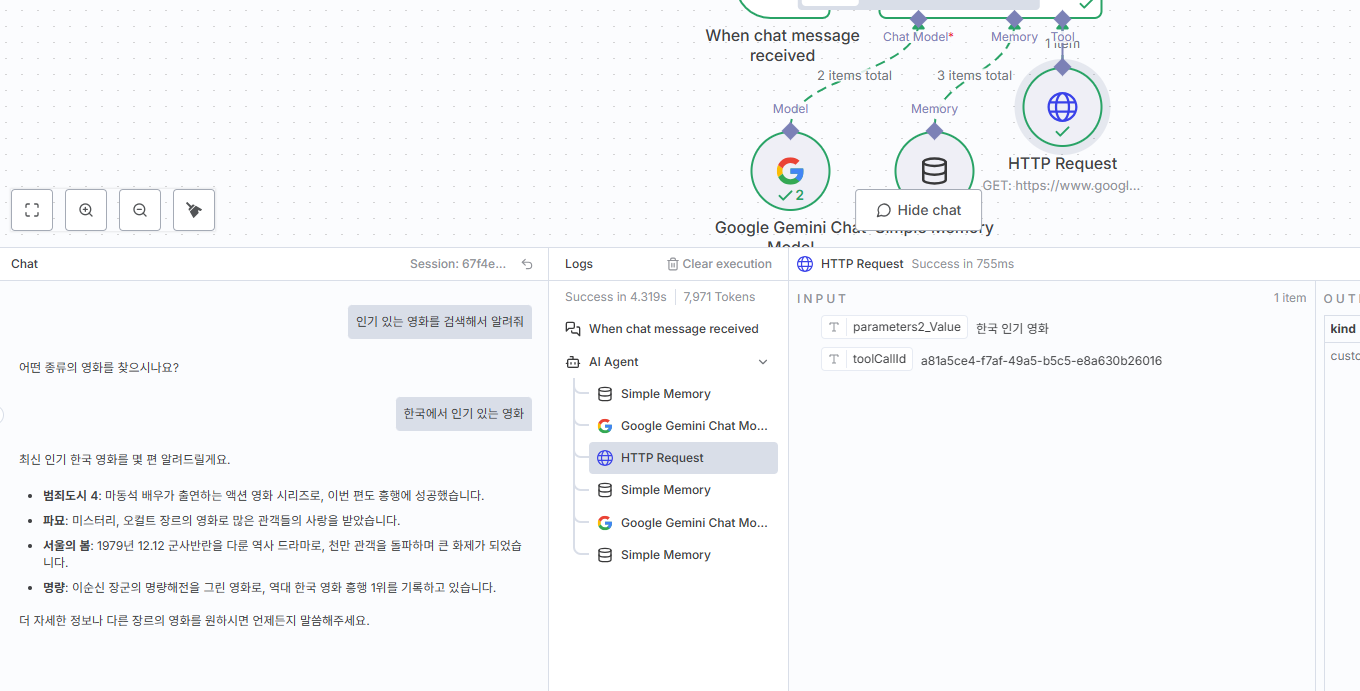This screenshot has height=691, width=1360.
Task: Click the '2 items total' connection label
Action: pyautogui.click(x=854, y=75)
